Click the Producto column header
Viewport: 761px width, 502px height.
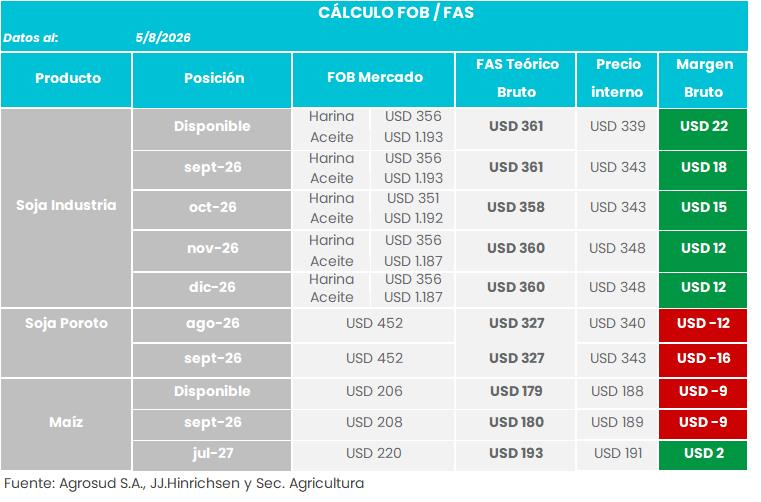pyautogui.click(x=66, y=80)
